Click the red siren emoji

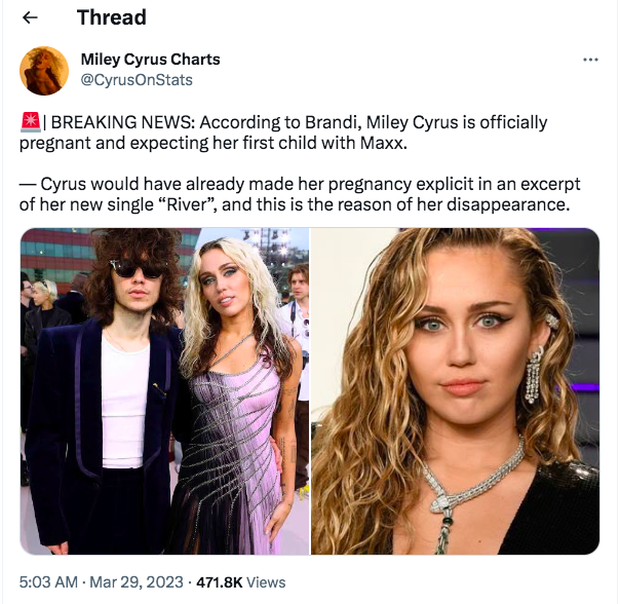point(29,122)
